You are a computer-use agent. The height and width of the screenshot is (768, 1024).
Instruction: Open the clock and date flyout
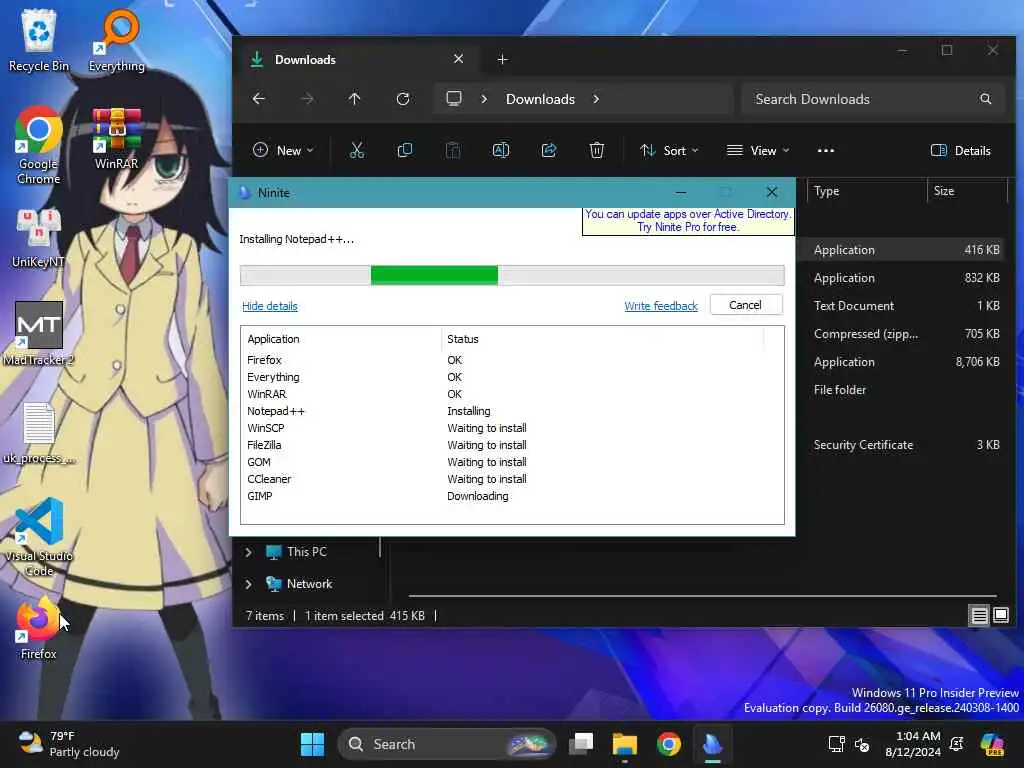click(913, 744)
